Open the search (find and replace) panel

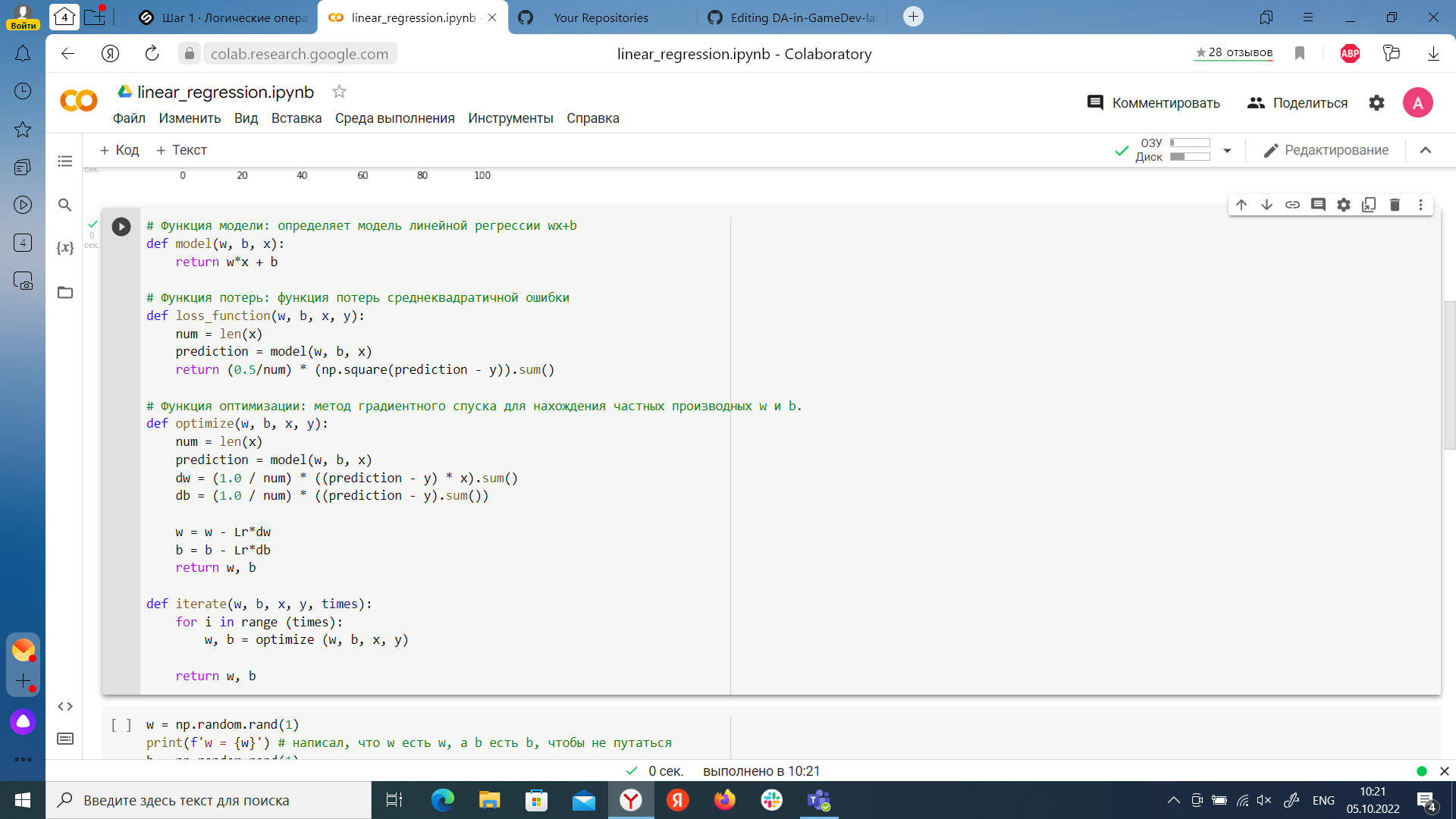[x=65, y=205]
